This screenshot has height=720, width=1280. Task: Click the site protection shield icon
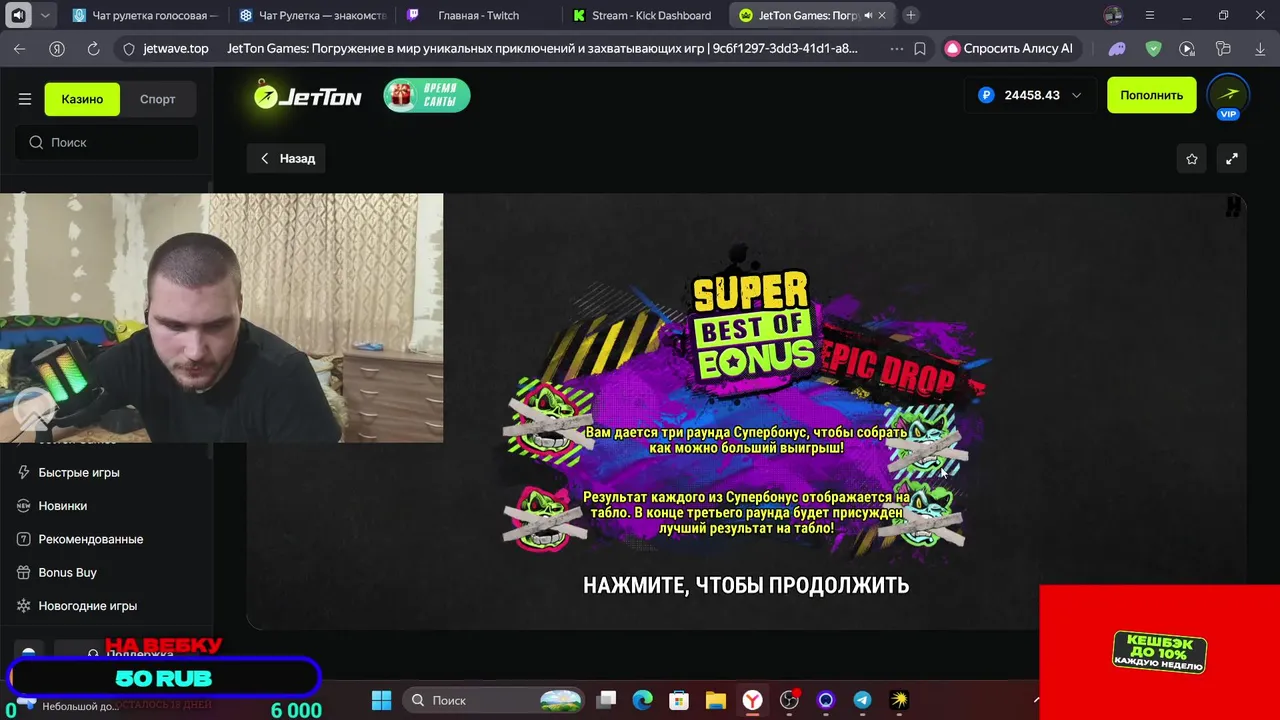[128, 48]
